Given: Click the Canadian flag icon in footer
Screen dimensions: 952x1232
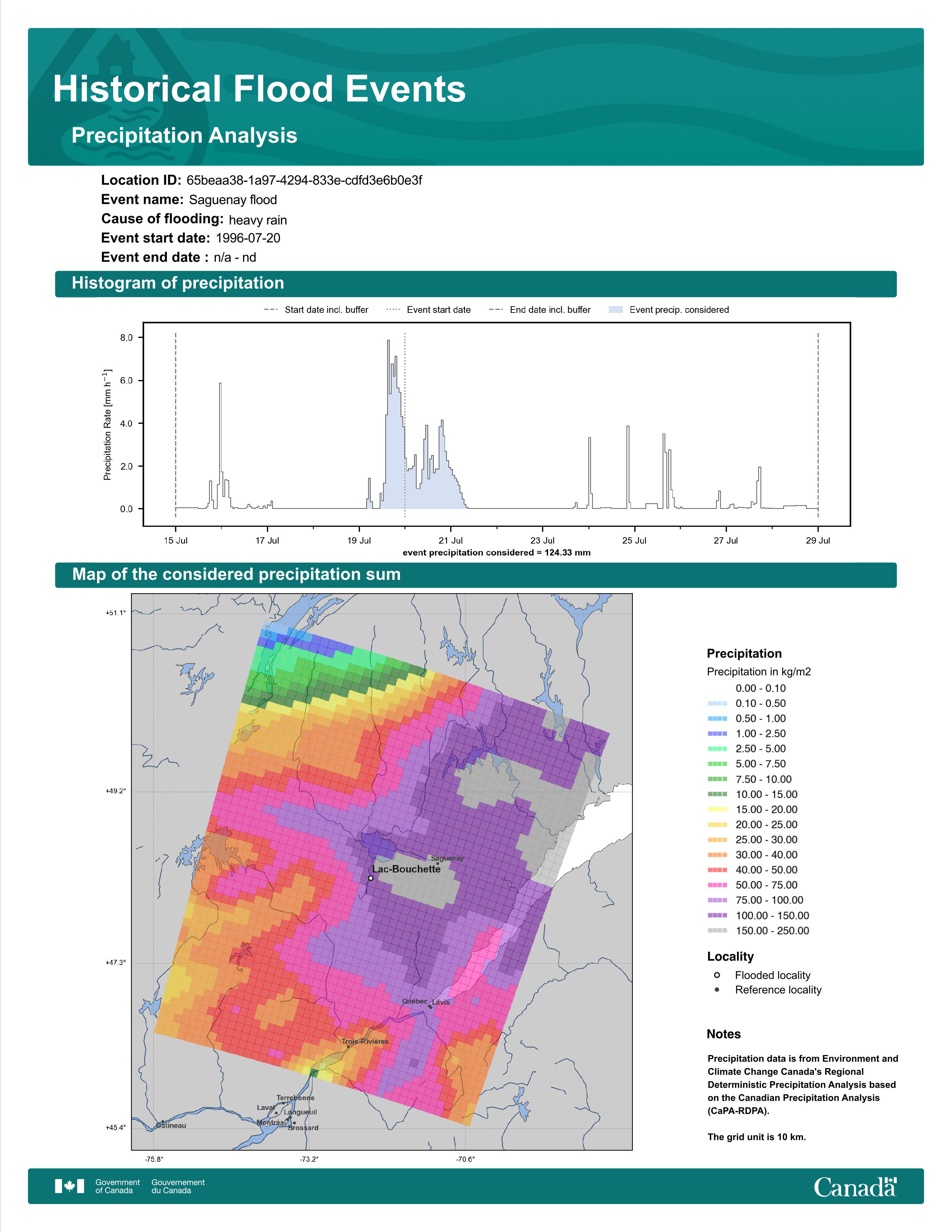Looking at the screenshot, I should [x=69, y=1186].
